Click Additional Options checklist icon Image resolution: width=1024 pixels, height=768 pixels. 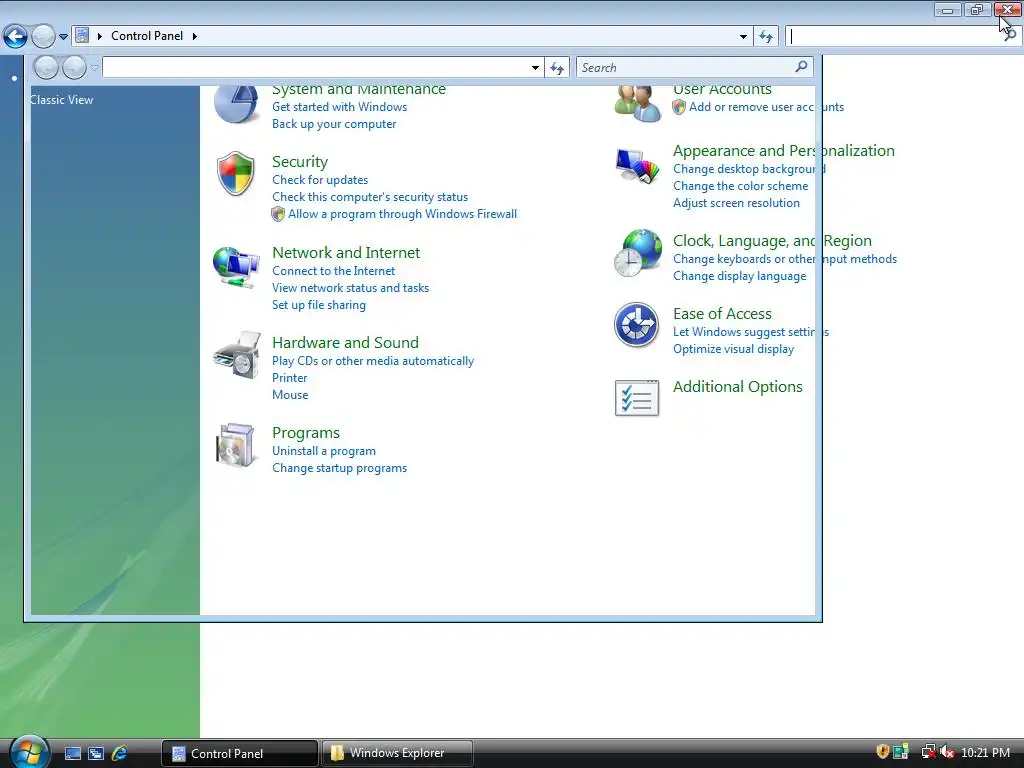click(637, 398)
